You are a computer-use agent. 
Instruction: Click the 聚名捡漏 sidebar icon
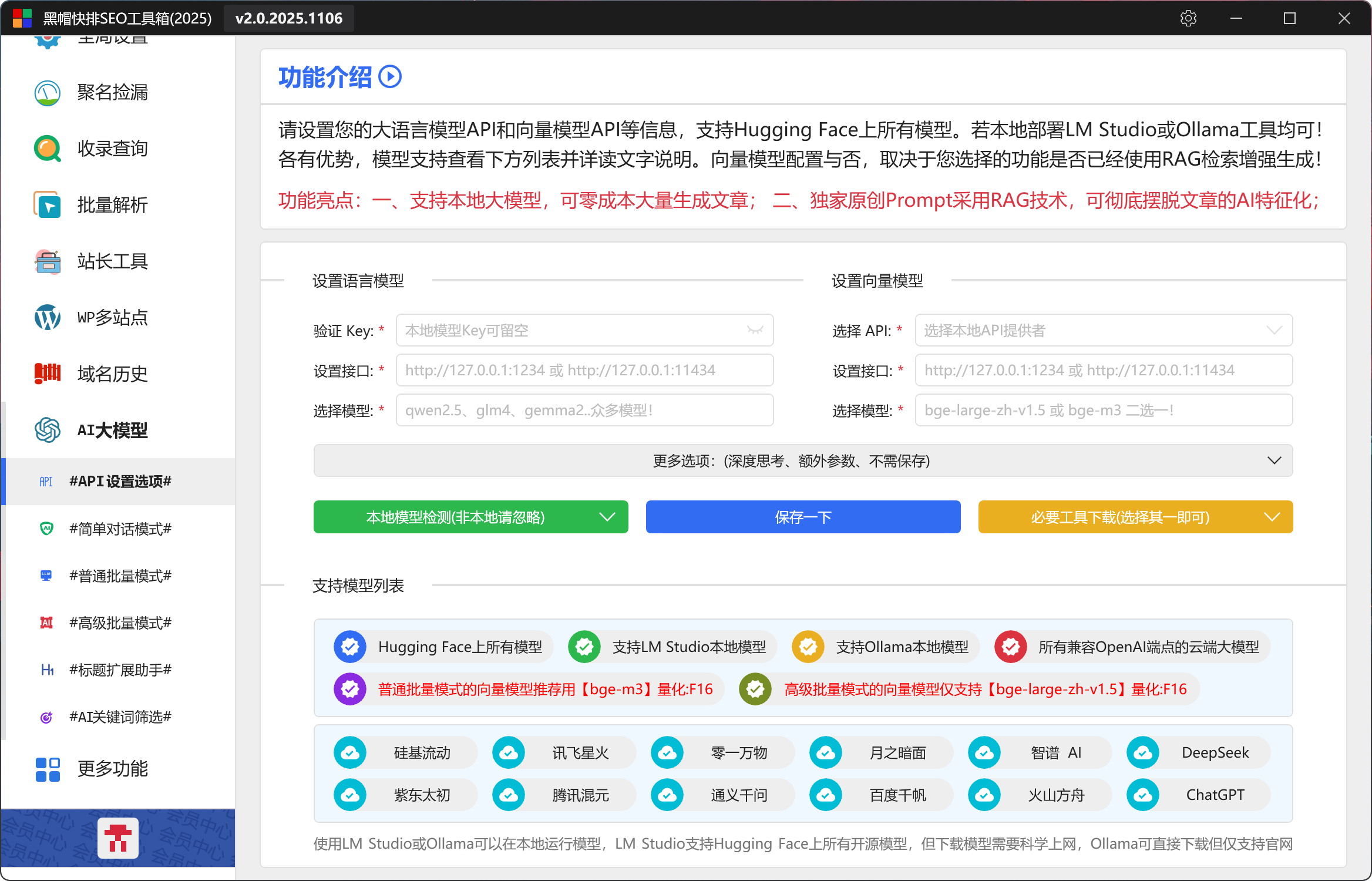(x=48, y=93)
